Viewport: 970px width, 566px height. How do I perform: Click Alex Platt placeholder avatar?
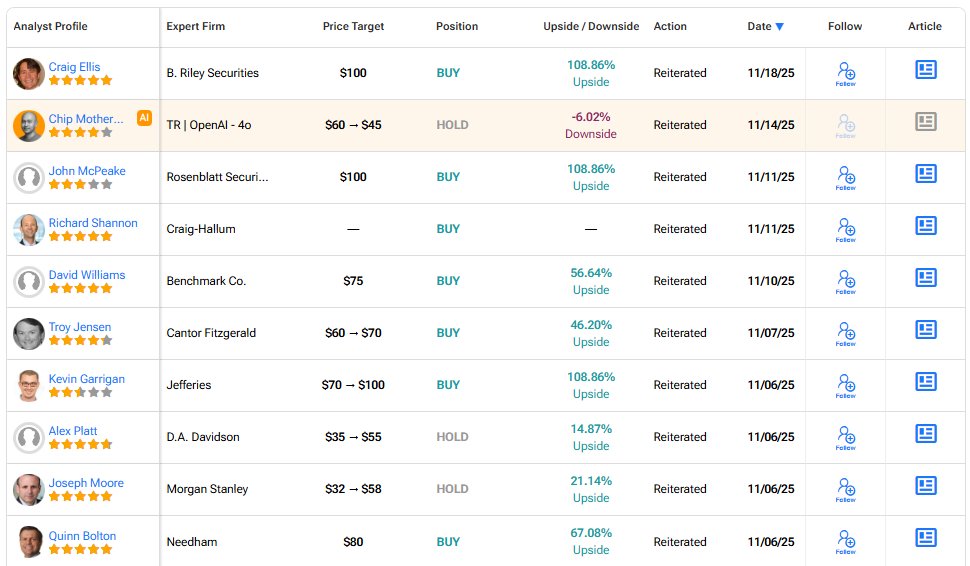(28, 437)
